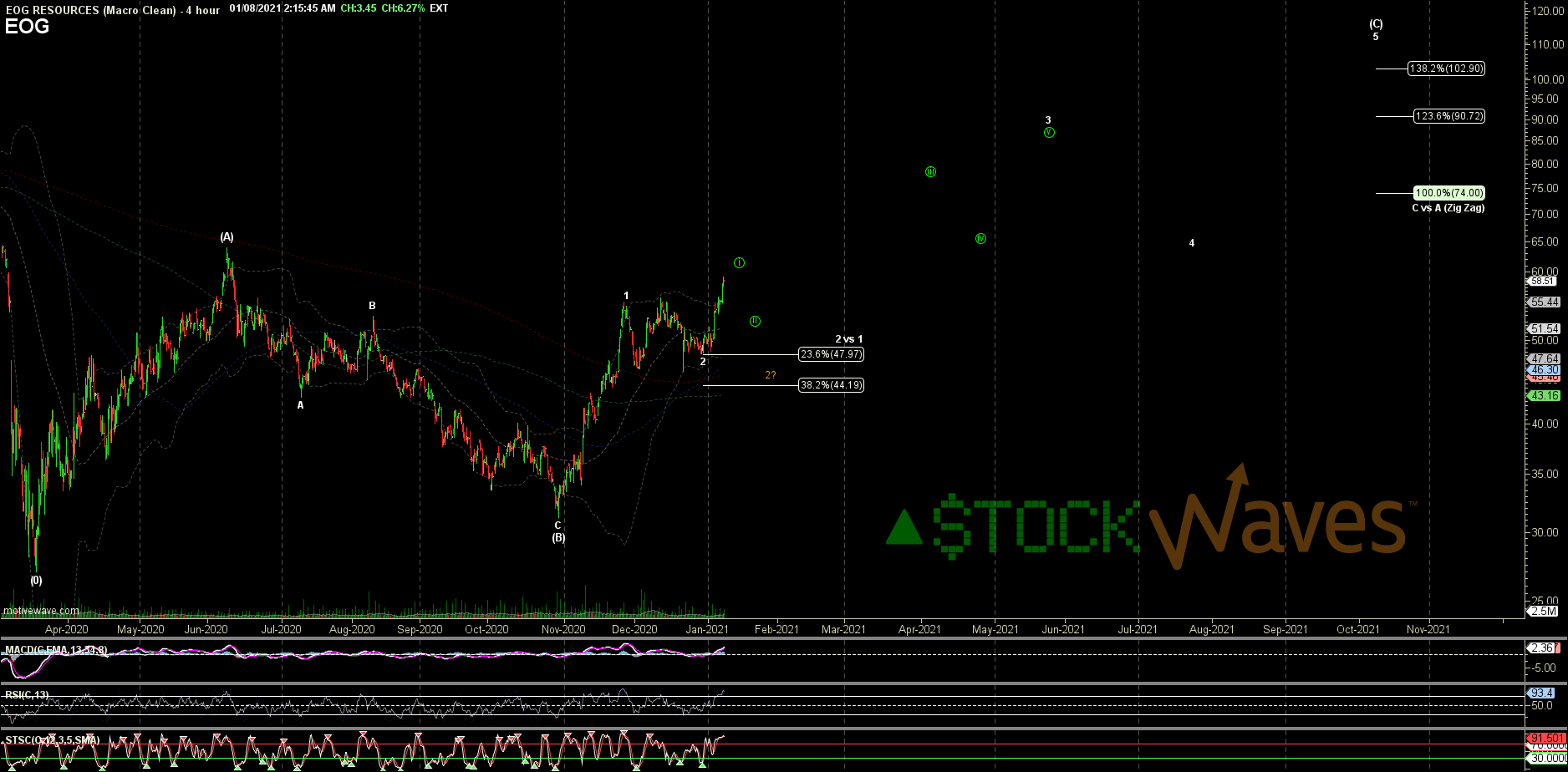
Task: Click the 'Oct-2021' date axis label
Action: coord(1357,629)
